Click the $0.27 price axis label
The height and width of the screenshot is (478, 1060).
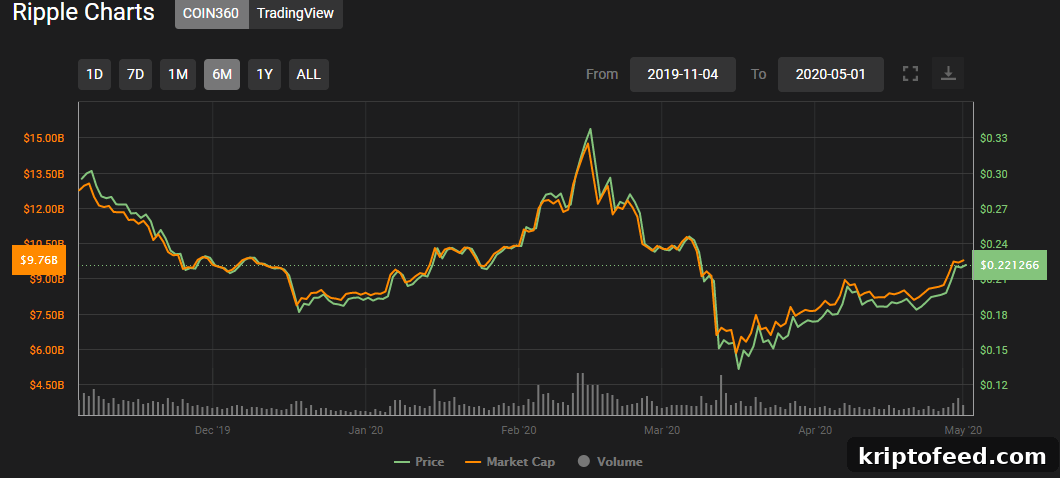[993, 209]
